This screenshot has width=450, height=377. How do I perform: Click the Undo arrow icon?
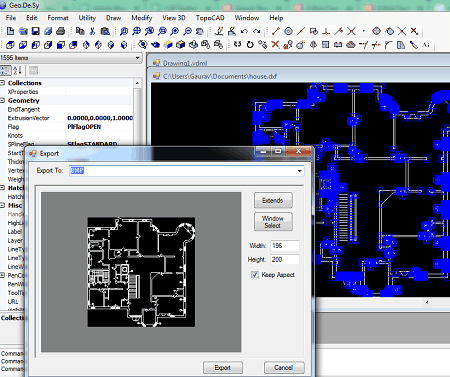pyautogui.click(x=244, y=31)
